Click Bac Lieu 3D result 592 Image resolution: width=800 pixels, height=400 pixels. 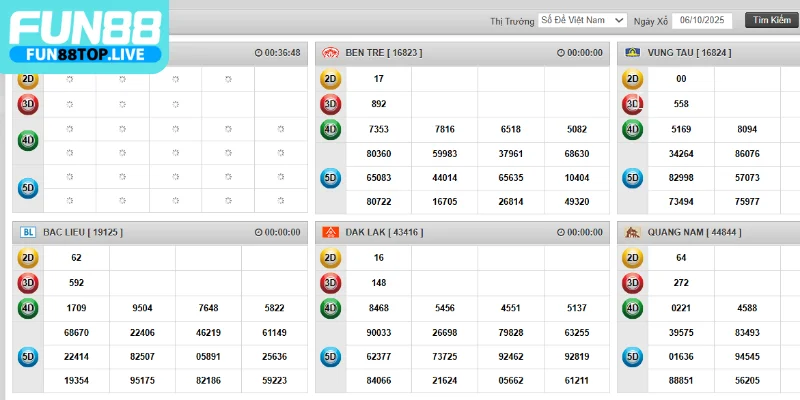pos(77,283)
